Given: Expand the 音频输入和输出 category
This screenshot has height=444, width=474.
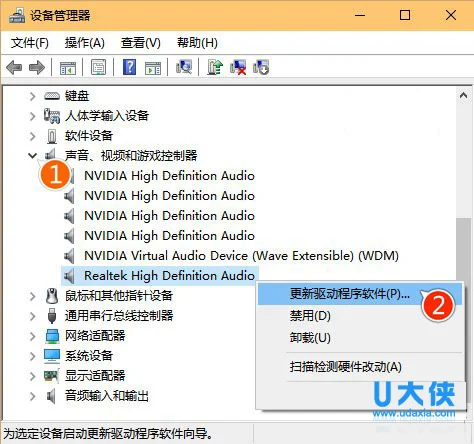Looking at the screenshot, I should 32,396.
